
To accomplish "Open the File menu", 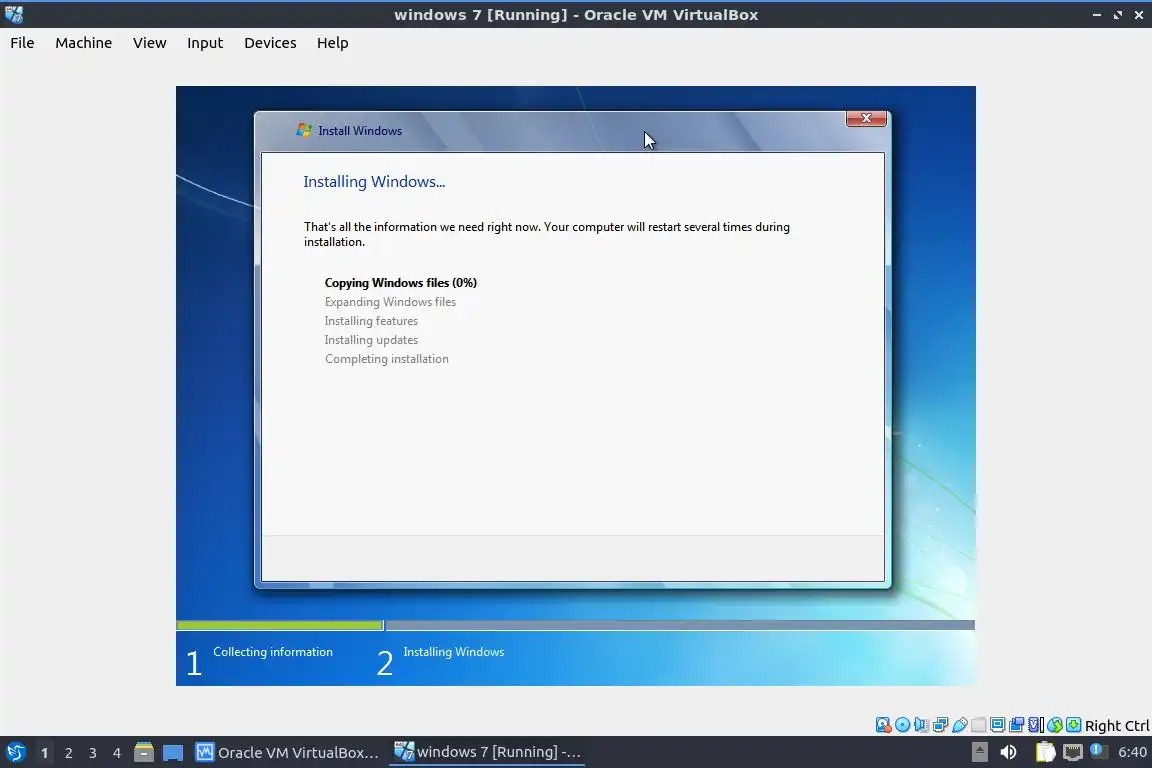I will click(22, 43).
